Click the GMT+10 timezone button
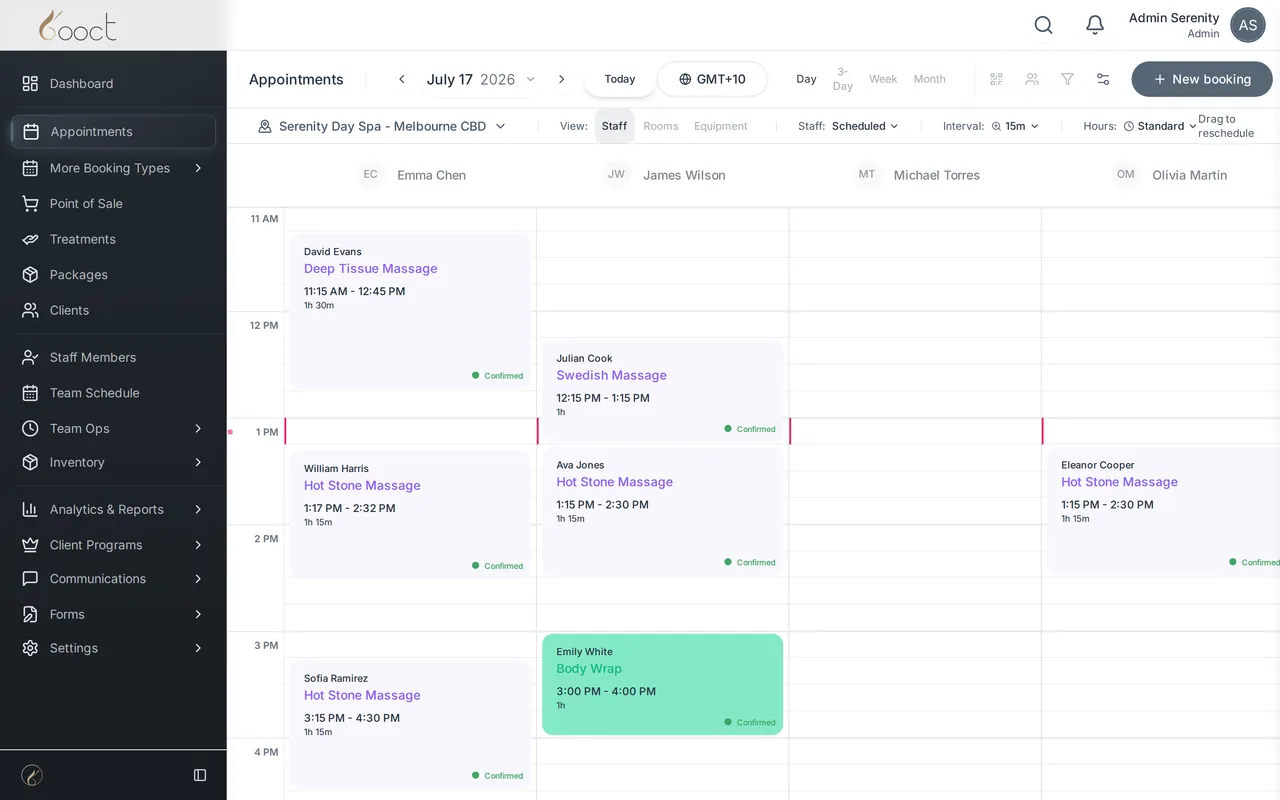The height and width of the screenshot is (800, 1280). (x=712, y=79)
